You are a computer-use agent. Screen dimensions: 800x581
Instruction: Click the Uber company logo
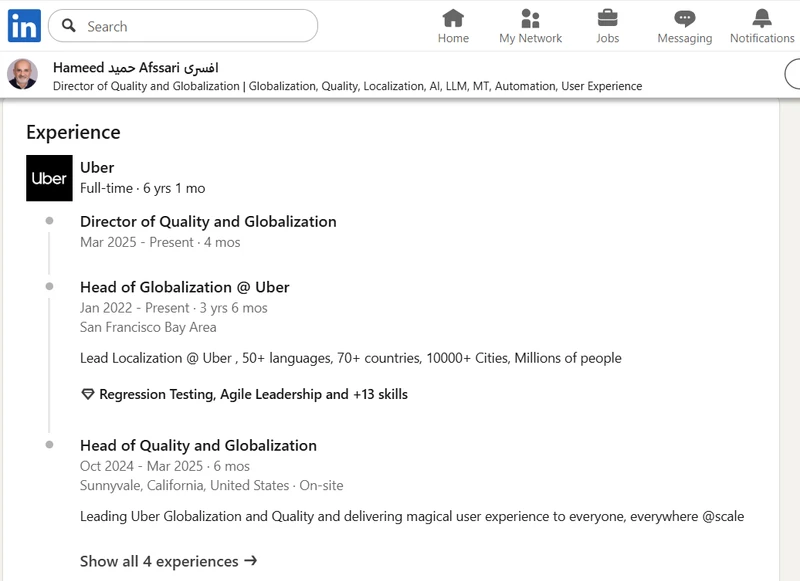coord(49,178)
